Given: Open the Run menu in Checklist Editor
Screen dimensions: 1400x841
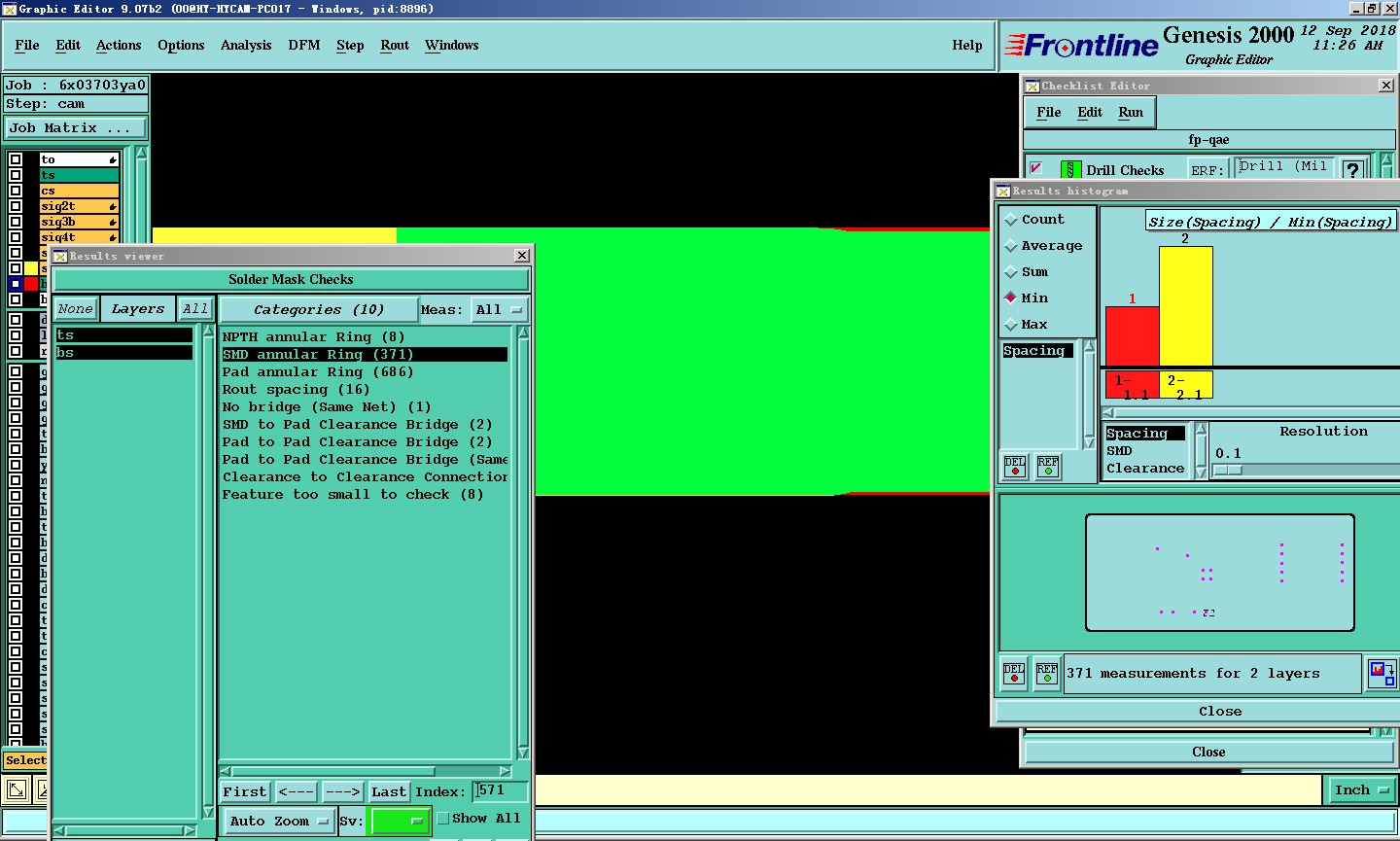Looking at the screenshot, I should 1131,113.
